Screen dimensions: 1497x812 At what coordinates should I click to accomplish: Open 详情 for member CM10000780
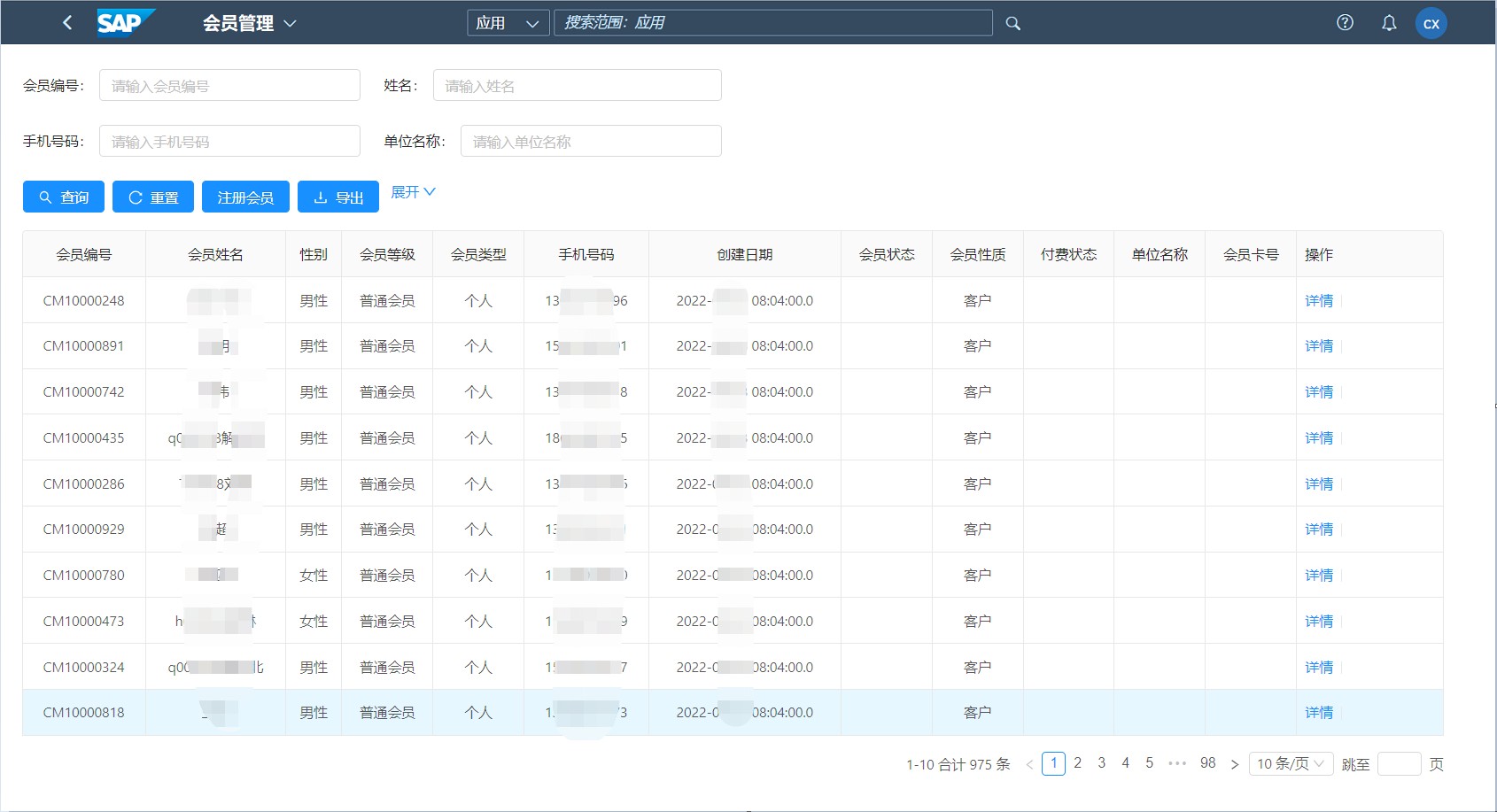pos(1319,576)
